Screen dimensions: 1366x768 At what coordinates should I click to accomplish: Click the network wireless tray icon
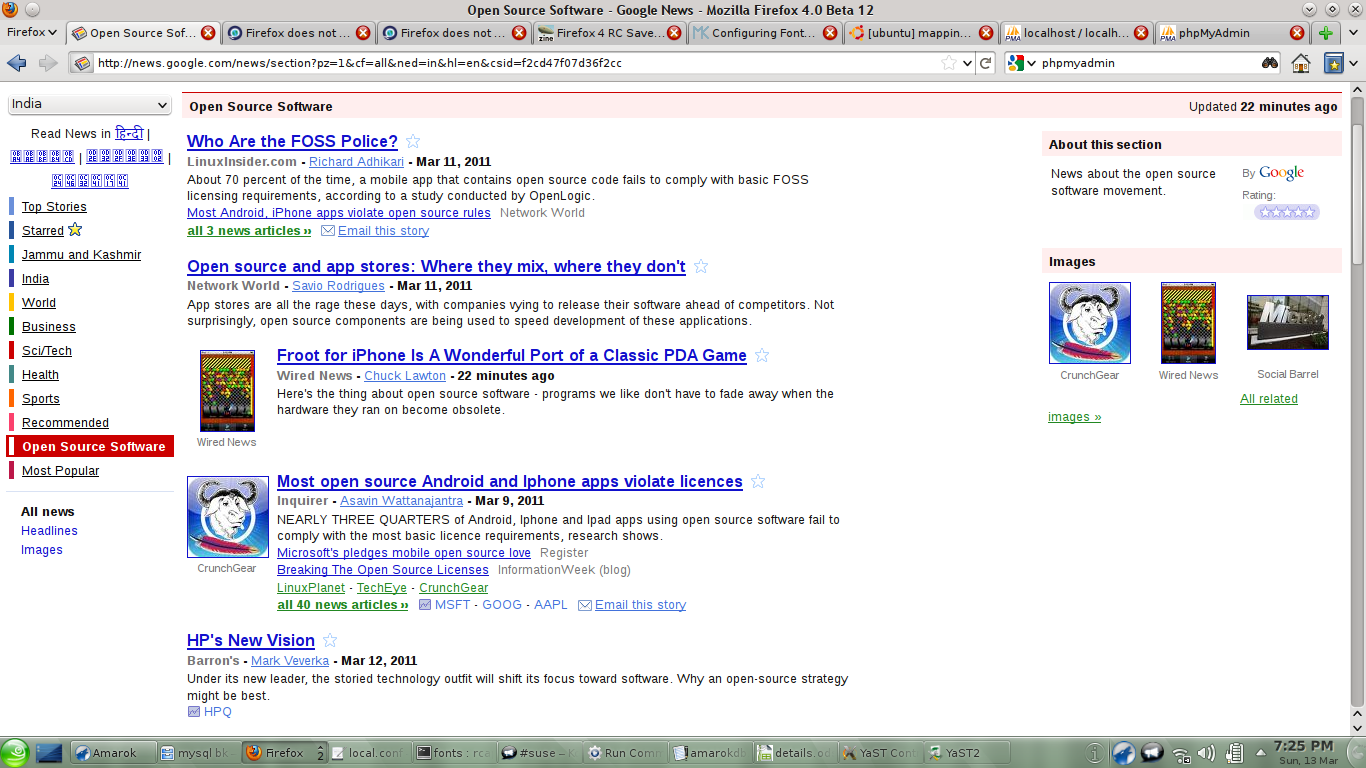coord(1181,755)
